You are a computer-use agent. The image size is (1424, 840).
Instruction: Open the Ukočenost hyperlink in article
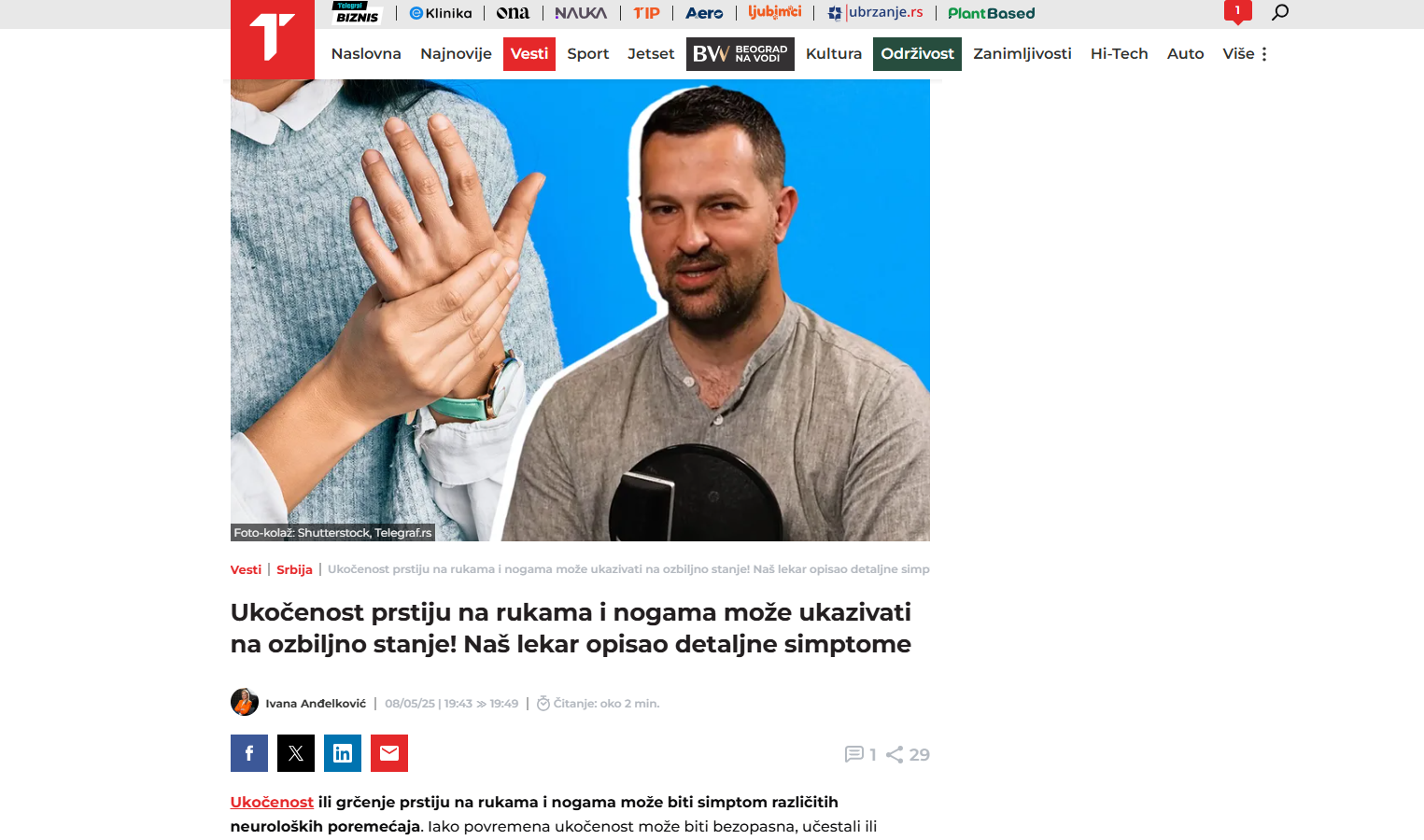coord(272,802)
